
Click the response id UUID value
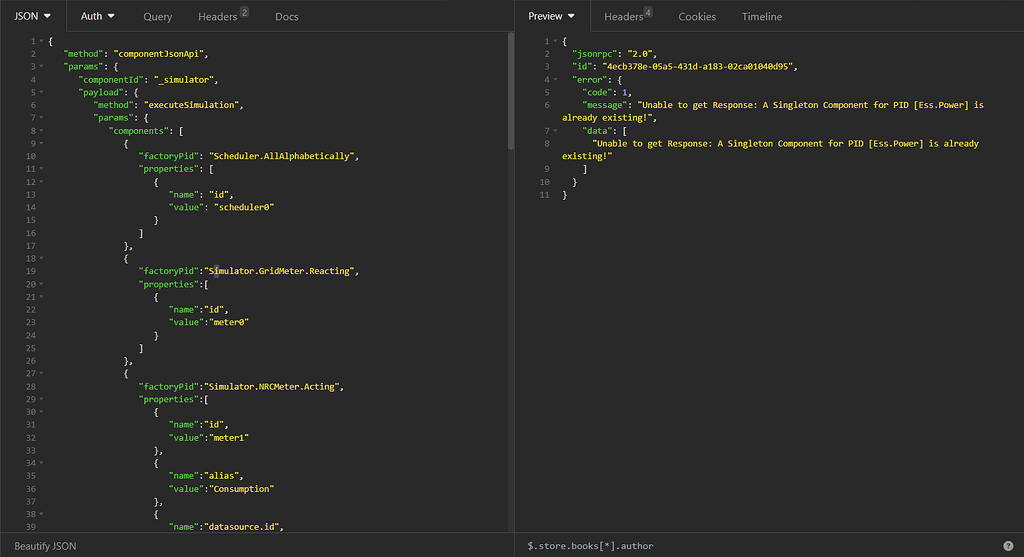pos(697,67)
